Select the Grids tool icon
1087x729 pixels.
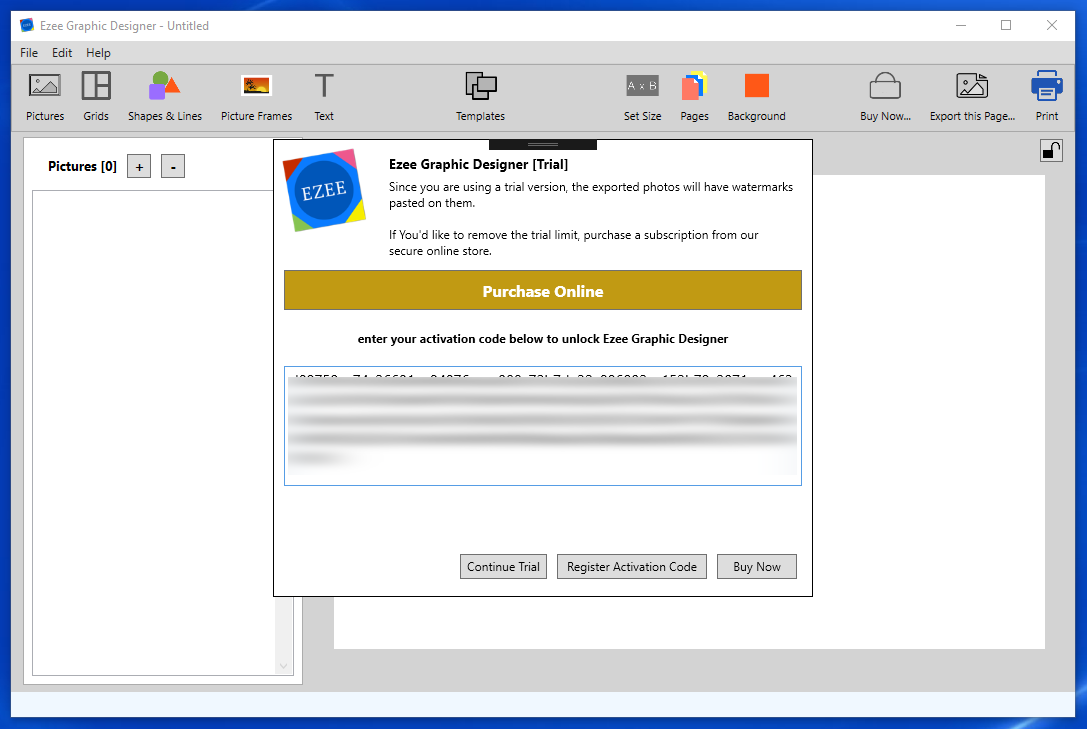(x=96, y=86)
